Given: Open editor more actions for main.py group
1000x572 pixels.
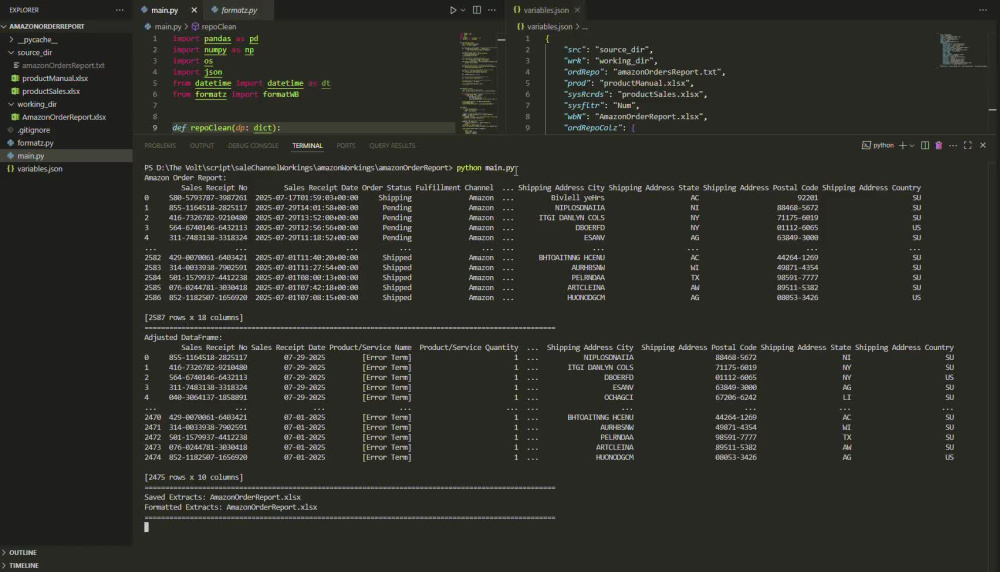Looking at the screenshot, I should (x=492, y=10).
